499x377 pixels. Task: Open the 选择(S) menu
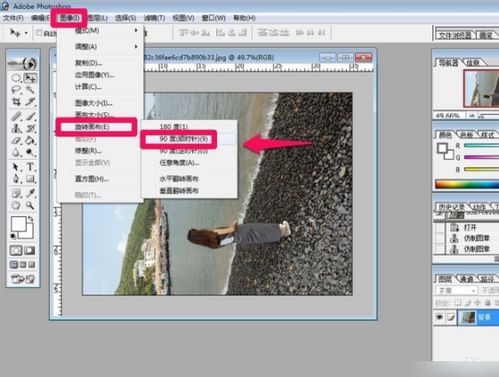(x=126, y=18)
